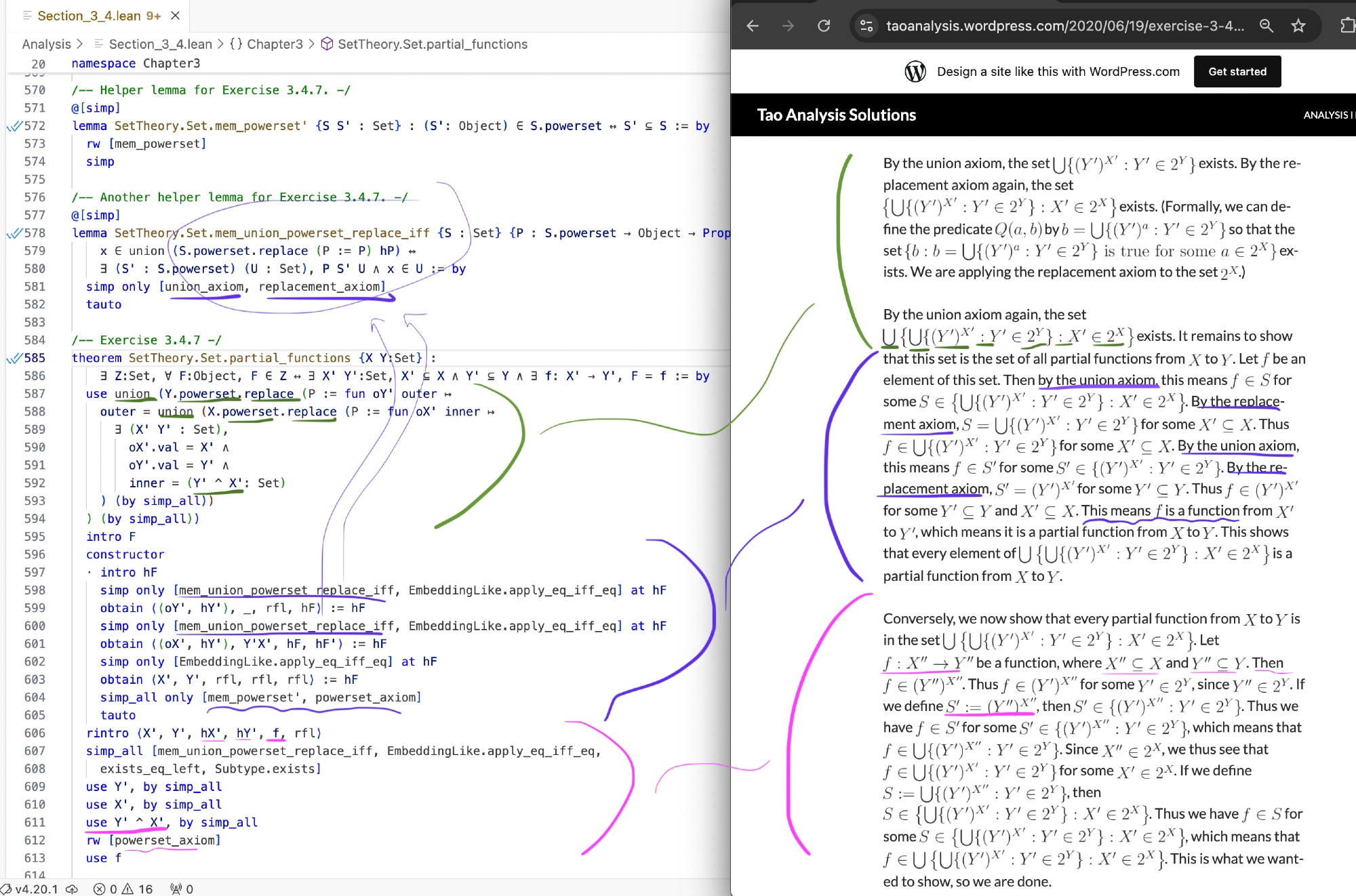Click the browser back arrow
The width and height of the screenshot is (1356, 896).
click(753, 26)
